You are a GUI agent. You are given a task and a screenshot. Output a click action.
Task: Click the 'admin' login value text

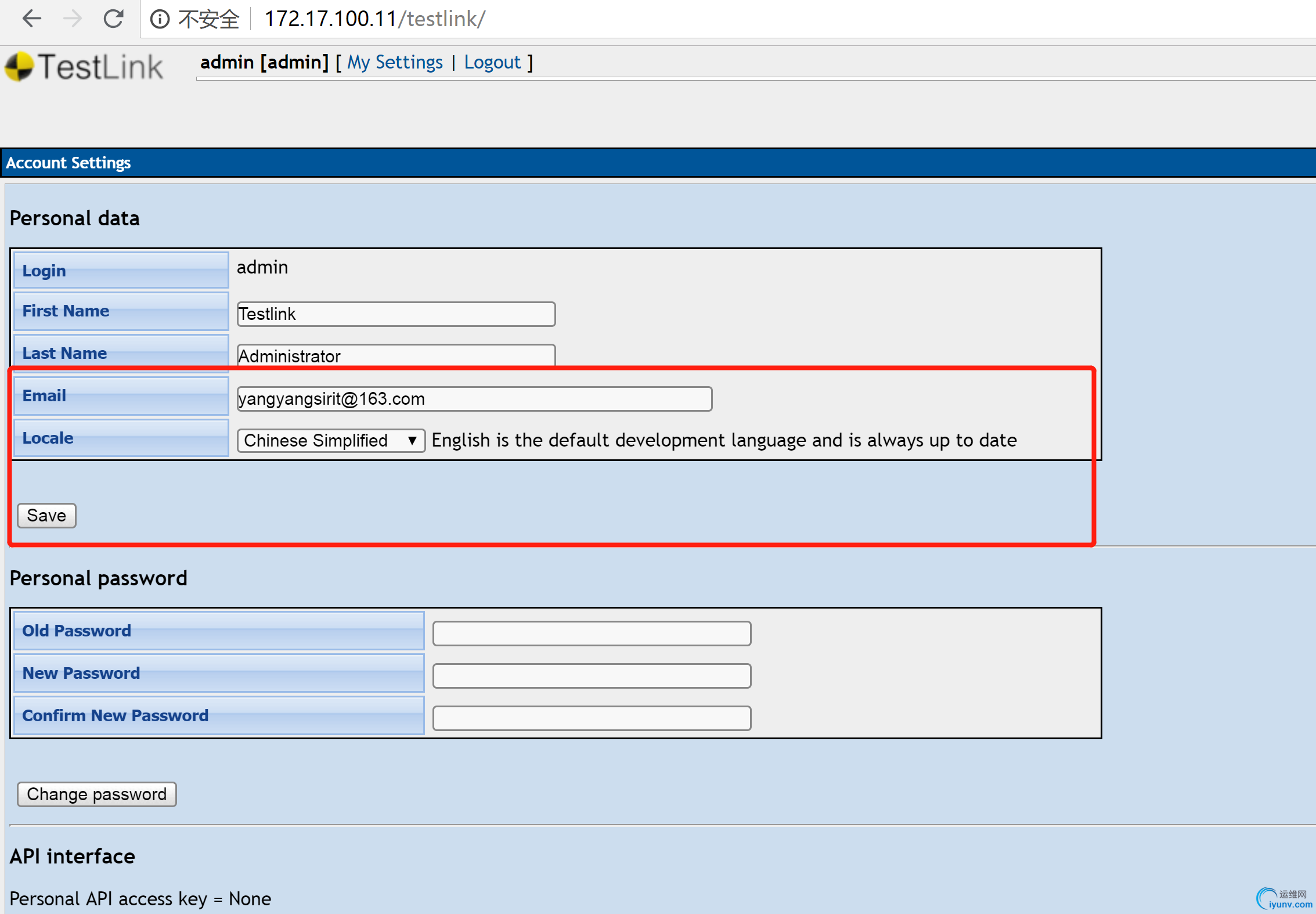pyautogui.click(x=262, y=267)
